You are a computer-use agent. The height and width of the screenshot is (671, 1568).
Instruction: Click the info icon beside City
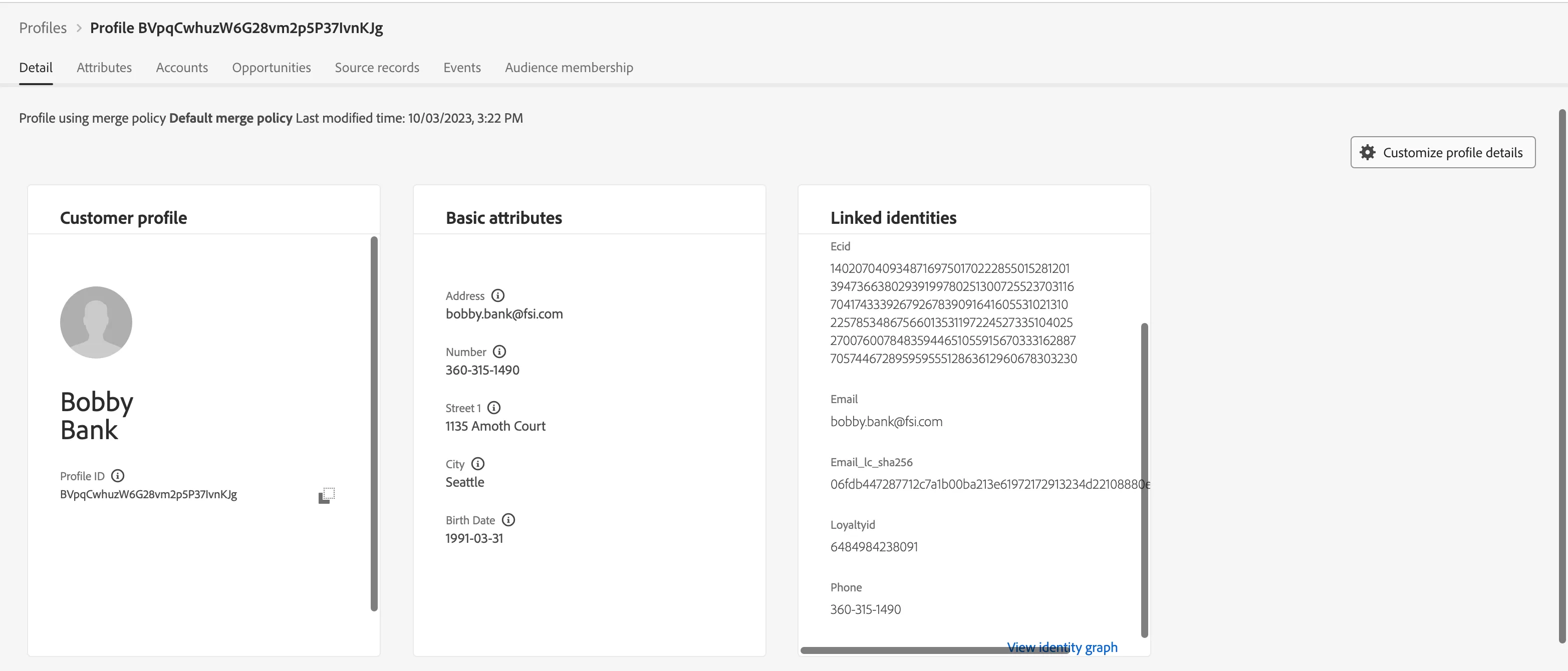(478, 464)
